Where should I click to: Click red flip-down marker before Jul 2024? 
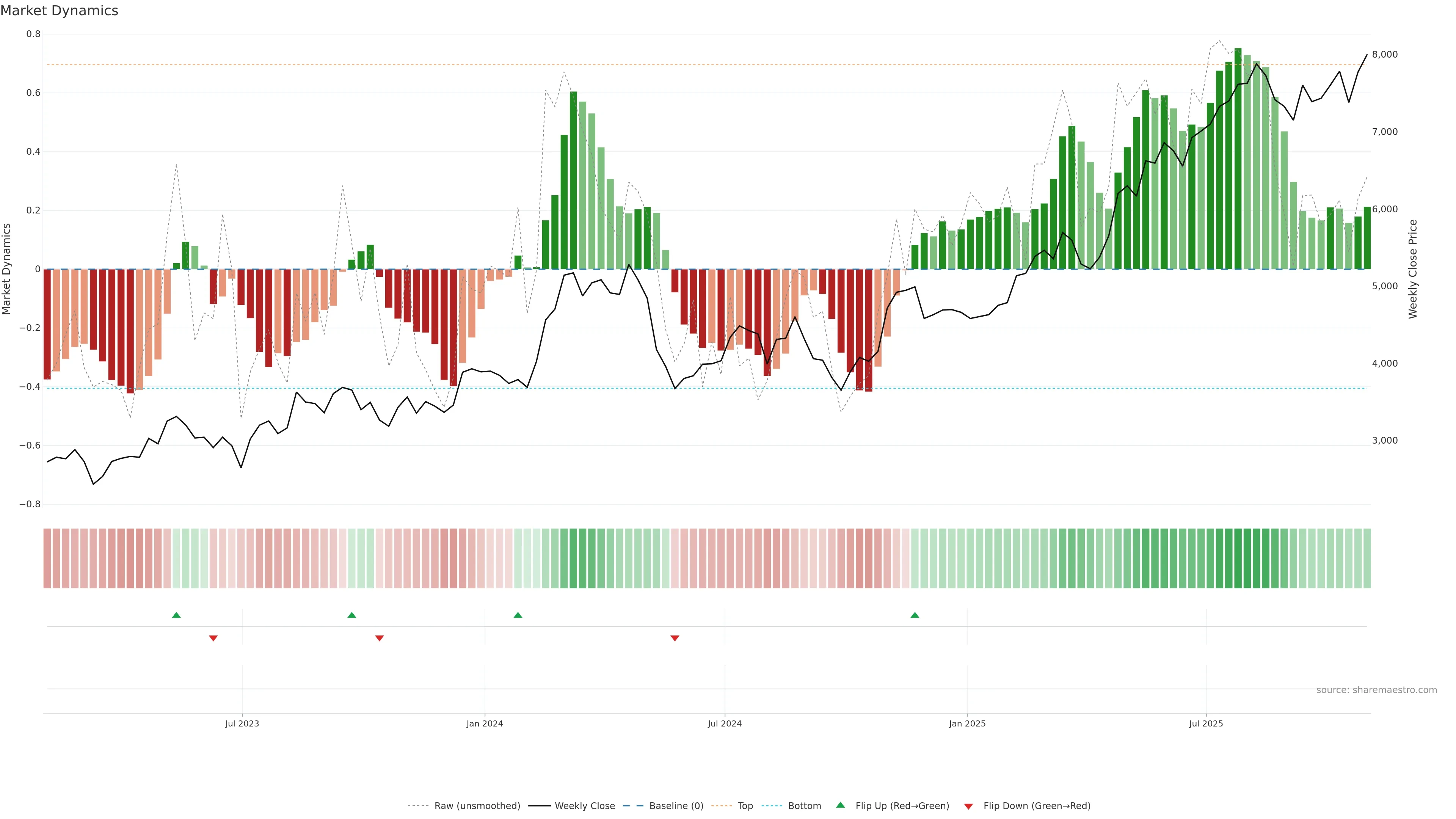674,638
